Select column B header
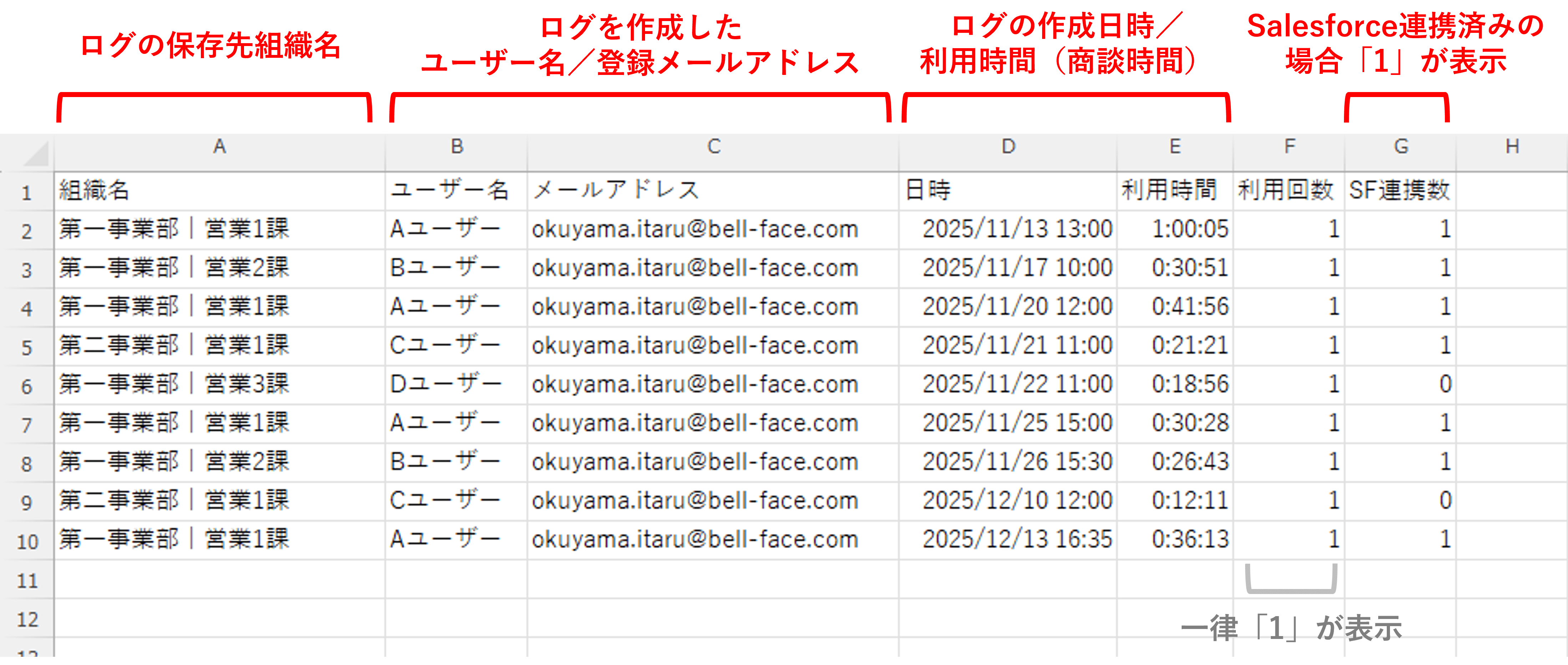The height and width of the screenshot is (665, 1568). coord(457,147)
